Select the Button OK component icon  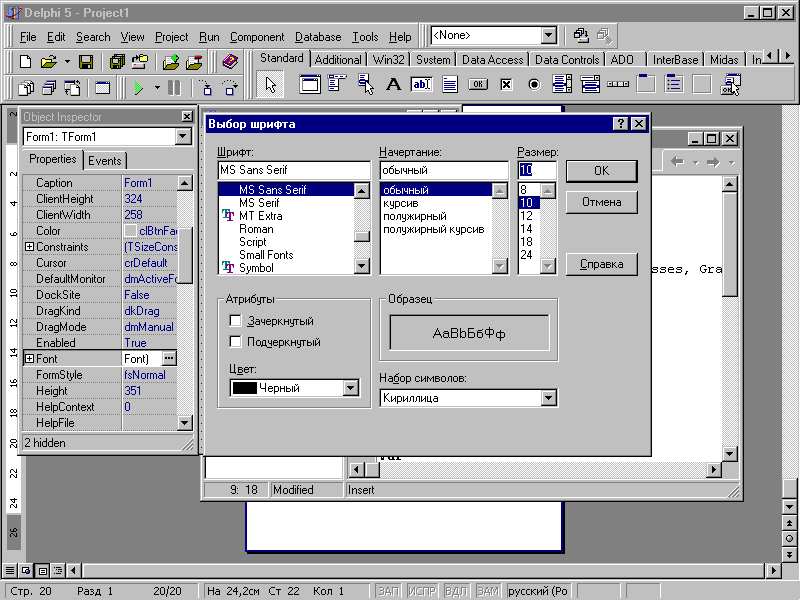[x=478, y=84]
